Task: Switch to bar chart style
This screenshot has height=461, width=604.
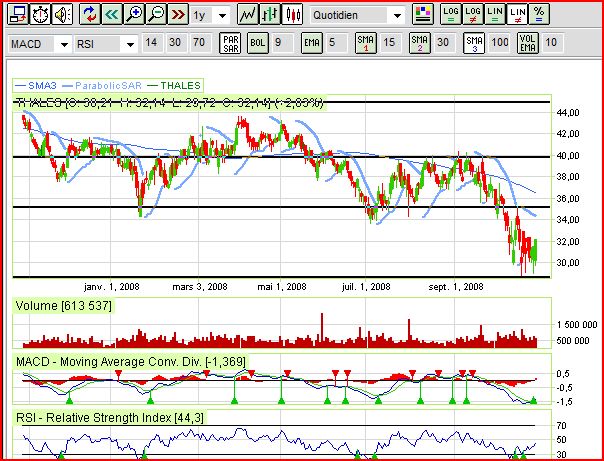Action: point(270,15)
